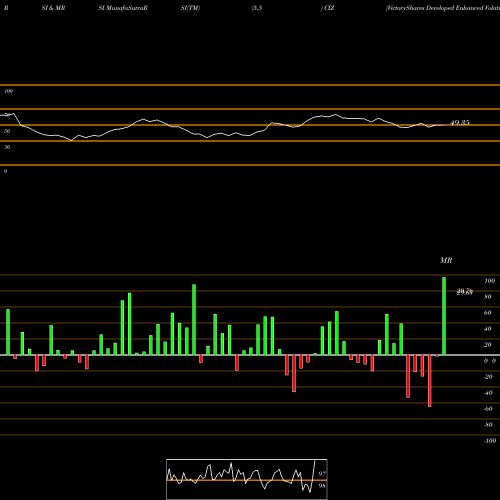Image resolution: width=500 pixels, height=500 pixels.
Task: Click the RSI axis label 50
Action: (7, 131)
